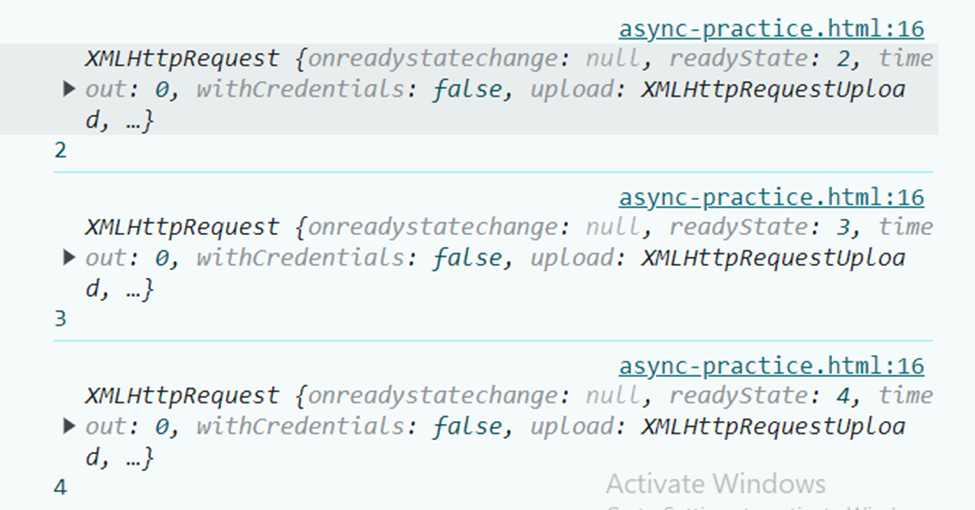This screenshot has width=975, height=510.
Task: Click the logged number 3 output line
Action: [62, 319]
